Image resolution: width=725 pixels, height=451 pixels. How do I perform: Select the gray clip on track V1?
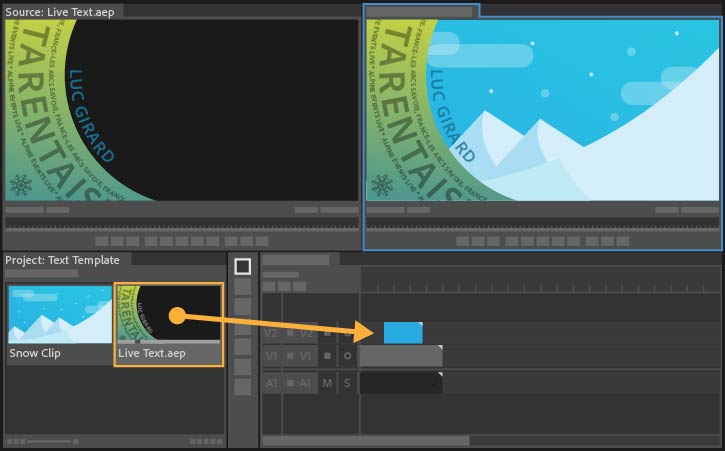[401, 356]
